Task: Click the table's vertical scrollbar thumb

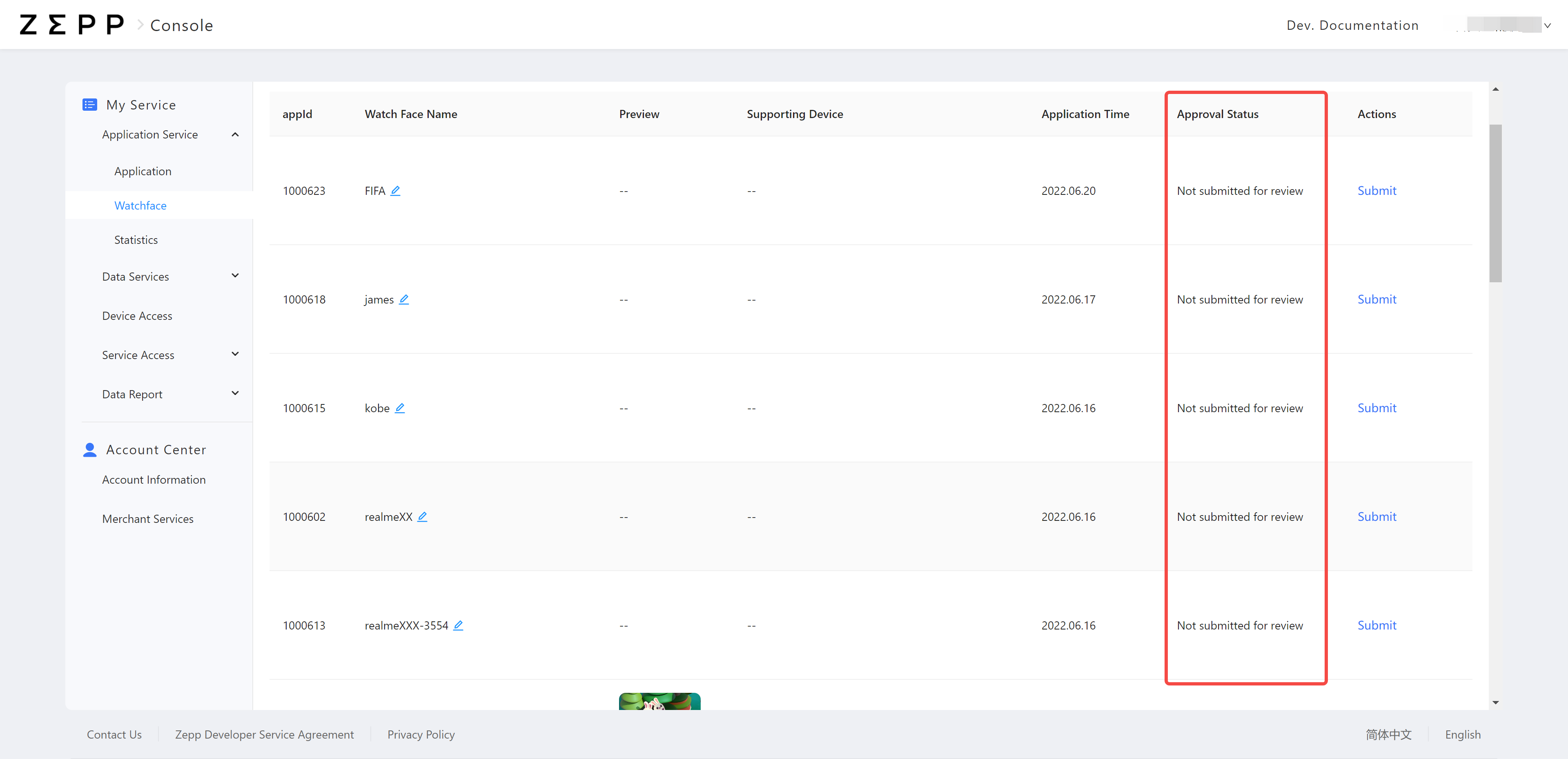Action: (x=1495, y=203)
